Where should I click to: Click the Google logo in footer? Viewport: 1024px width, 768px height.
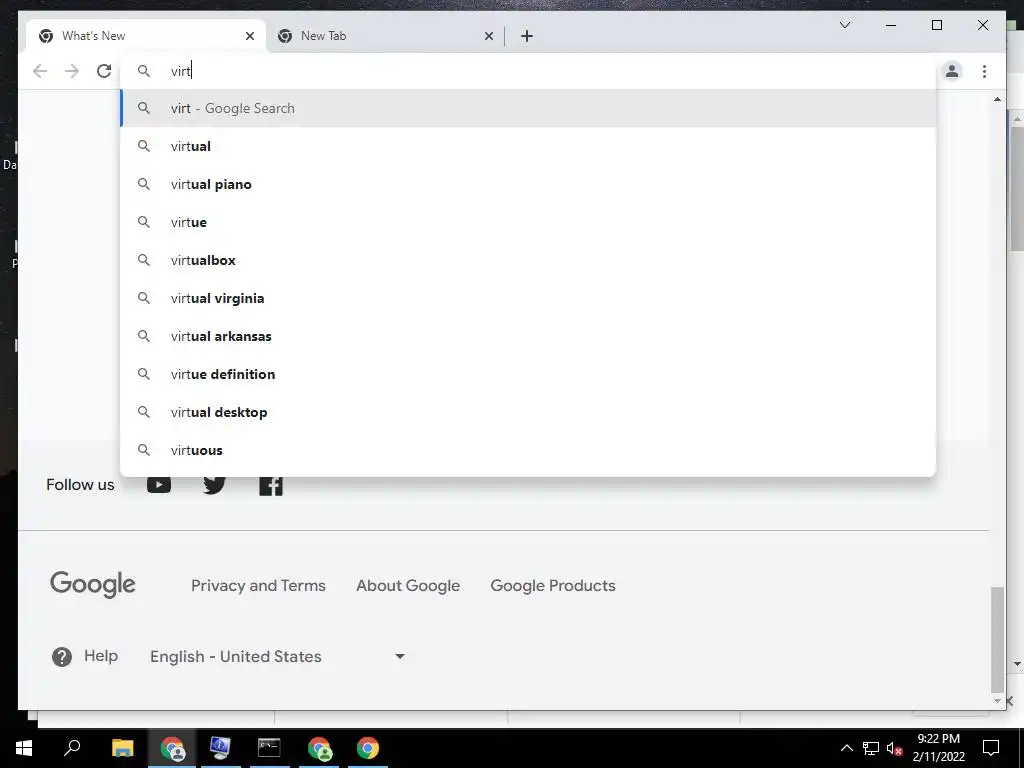93,584
